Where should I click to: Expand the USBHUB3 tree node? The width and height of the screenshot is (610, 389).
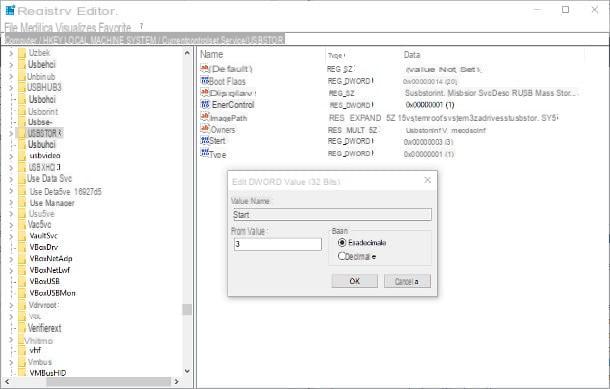click(11, 88)
